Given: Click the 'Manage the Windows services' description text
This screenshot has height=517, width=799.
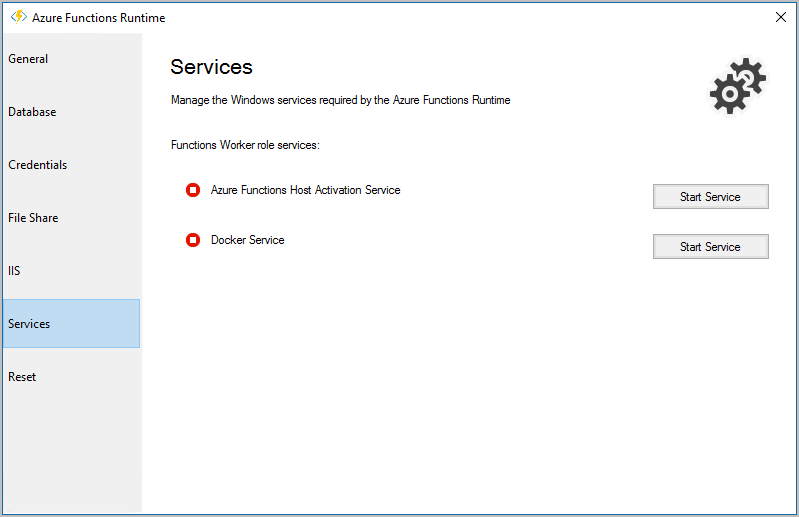Looking at the screenshot, I should click(340, 100).
